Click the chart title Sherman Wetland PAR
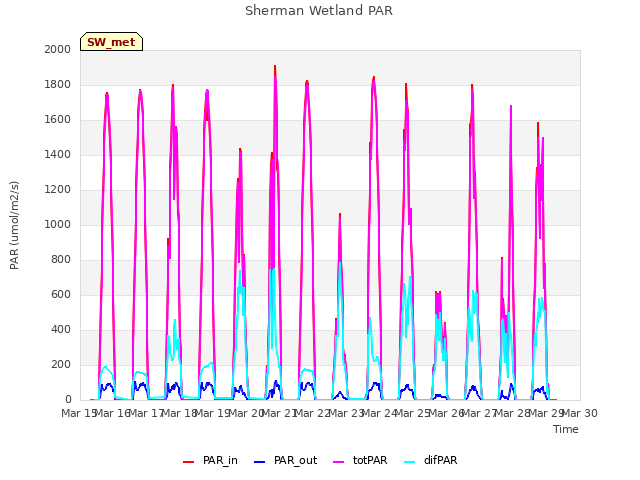This screenshot has height=480, width=640. 319,11
